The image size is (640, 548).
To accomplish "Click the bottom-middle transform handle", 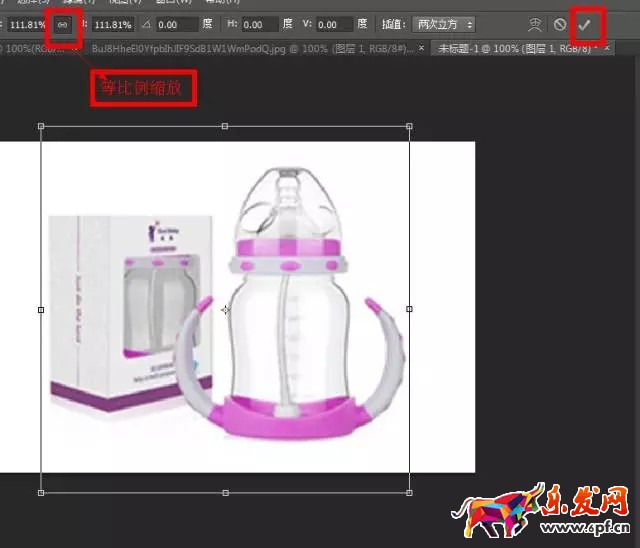I will point(225,493).
